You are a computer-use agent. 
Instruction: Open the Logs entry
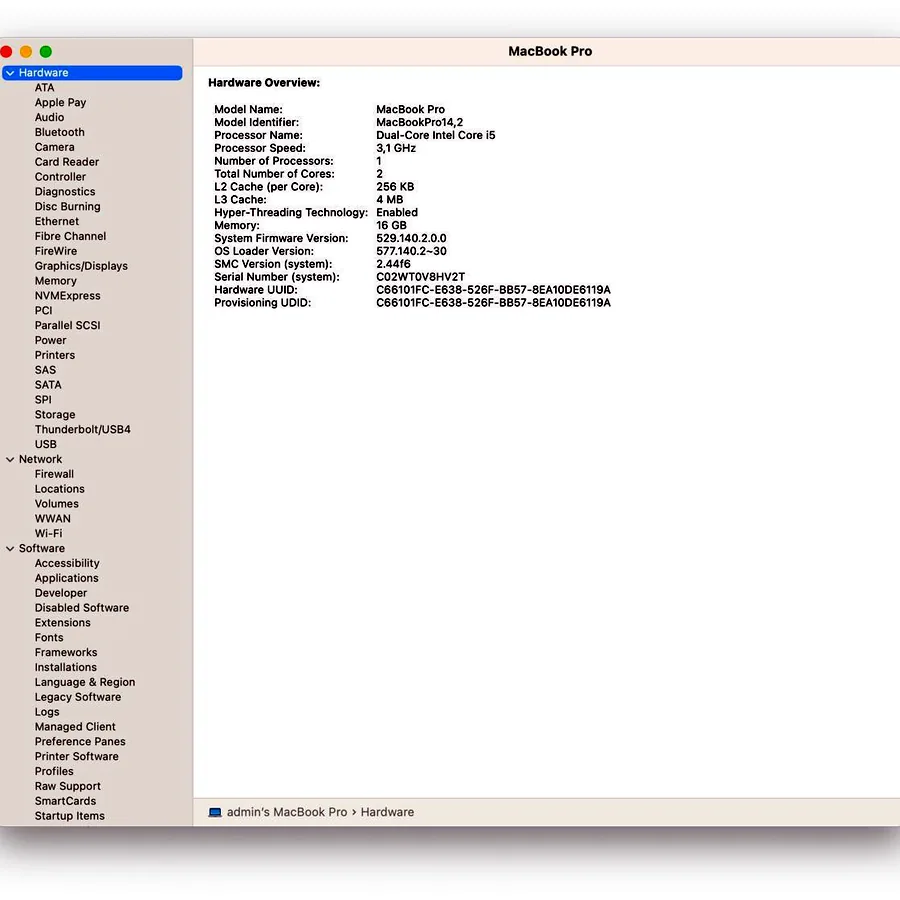pyautogui.click(x=47, y=713)
